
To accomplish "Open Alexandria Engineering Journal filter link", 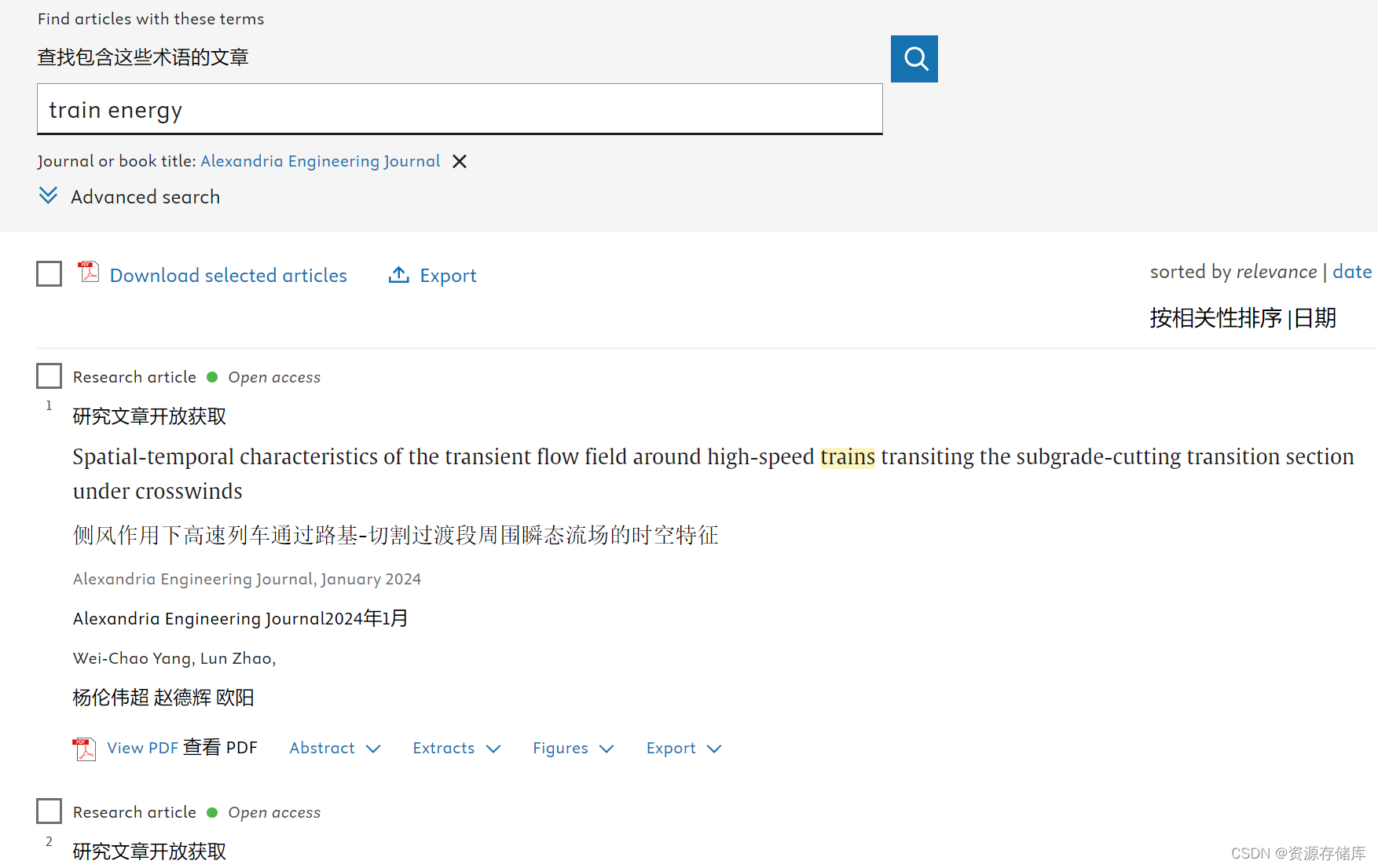I will [321, 161].
